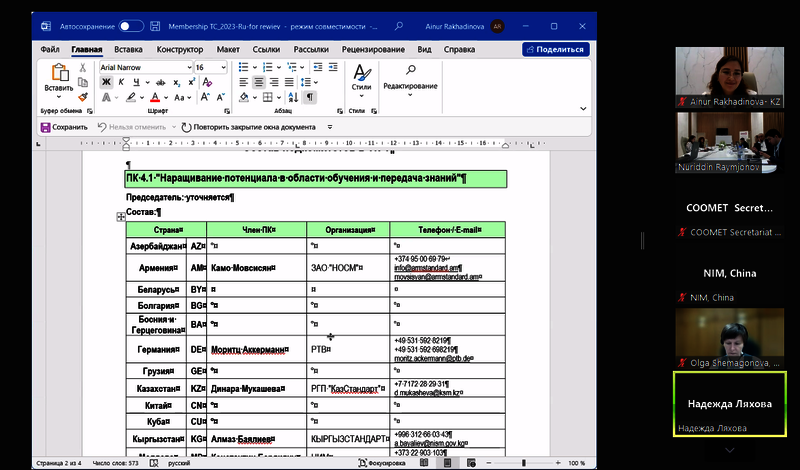800x470 pixels.
Task: Toggle italic formatting (К)
Action: click(121, 82)
